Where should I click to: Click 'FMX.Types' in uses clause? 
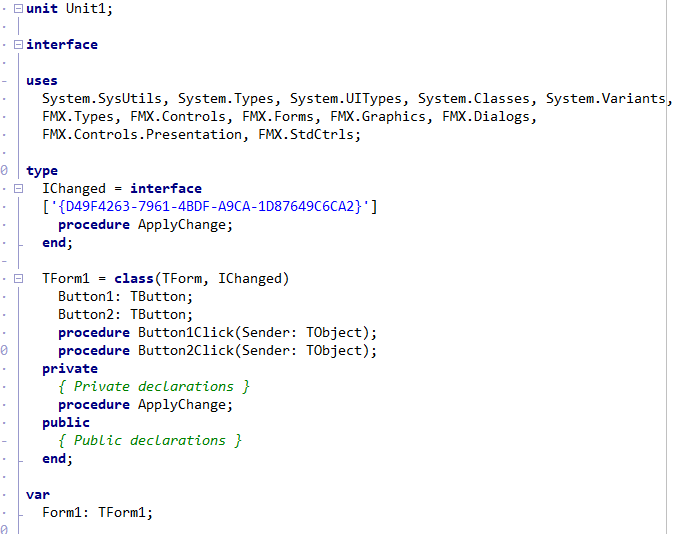click(x=78, y=117)
